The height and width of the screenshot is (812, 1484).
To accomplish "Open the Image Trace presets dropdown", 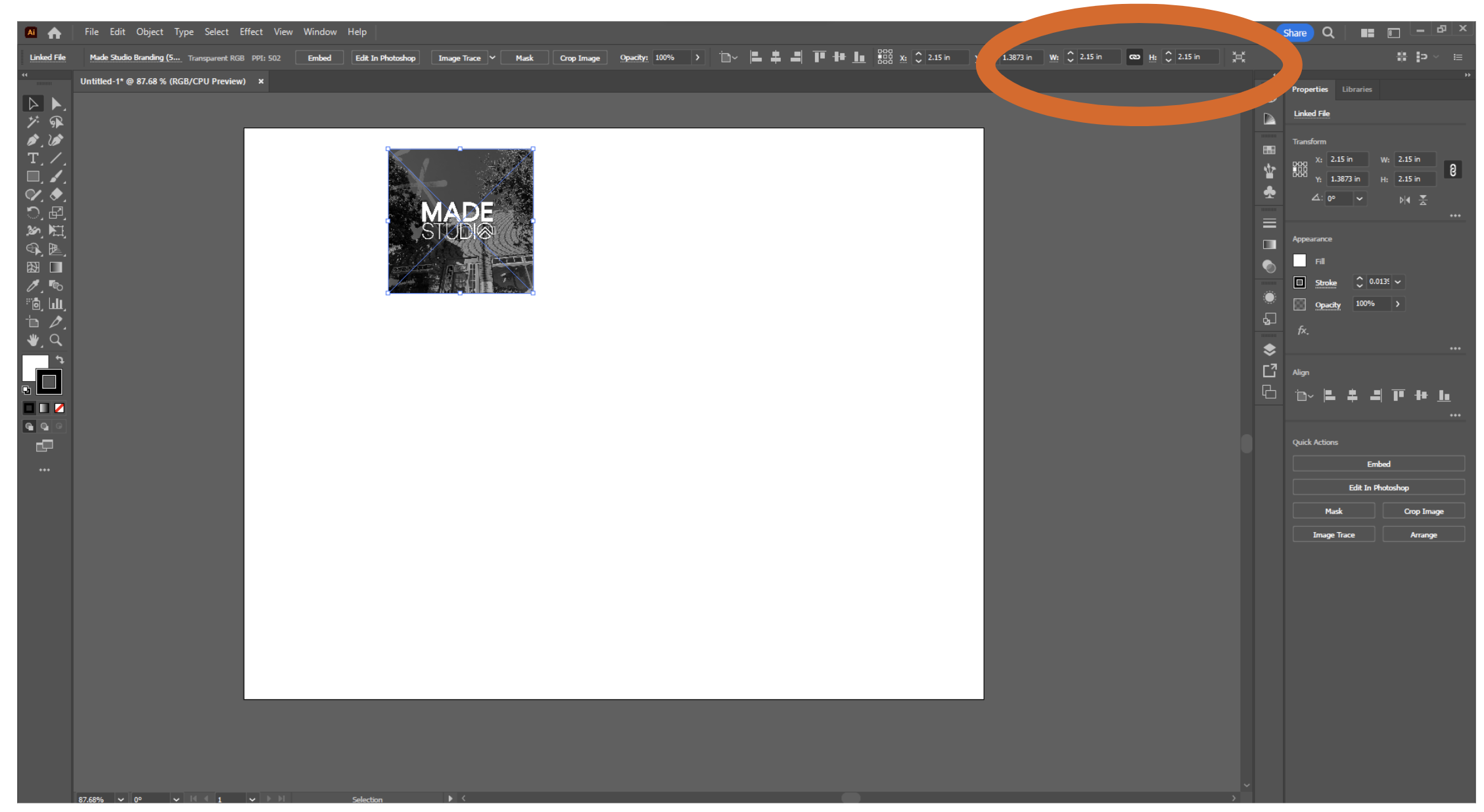I will coord(493,57).
